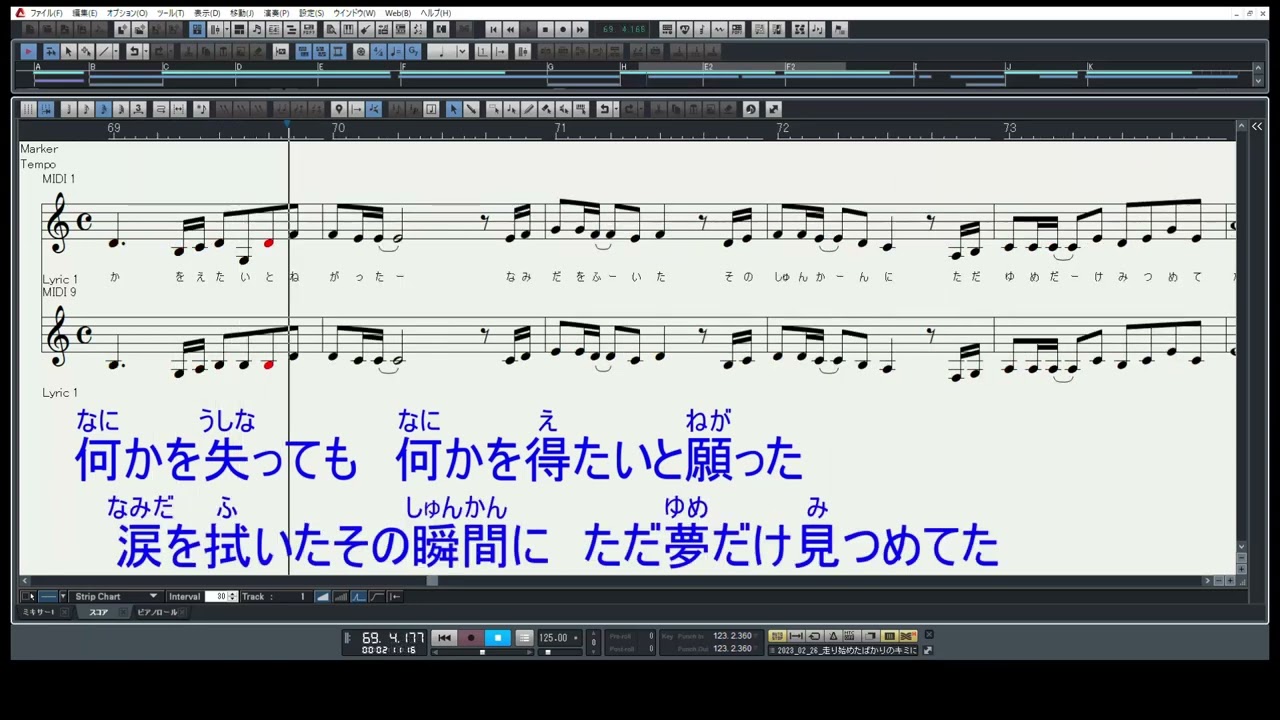Image resolution: width=1280 pixels, height=720 pixels.
Task: Click measure number 71 on the ruler
Action: pyautogui.click(x=560, y=128)
